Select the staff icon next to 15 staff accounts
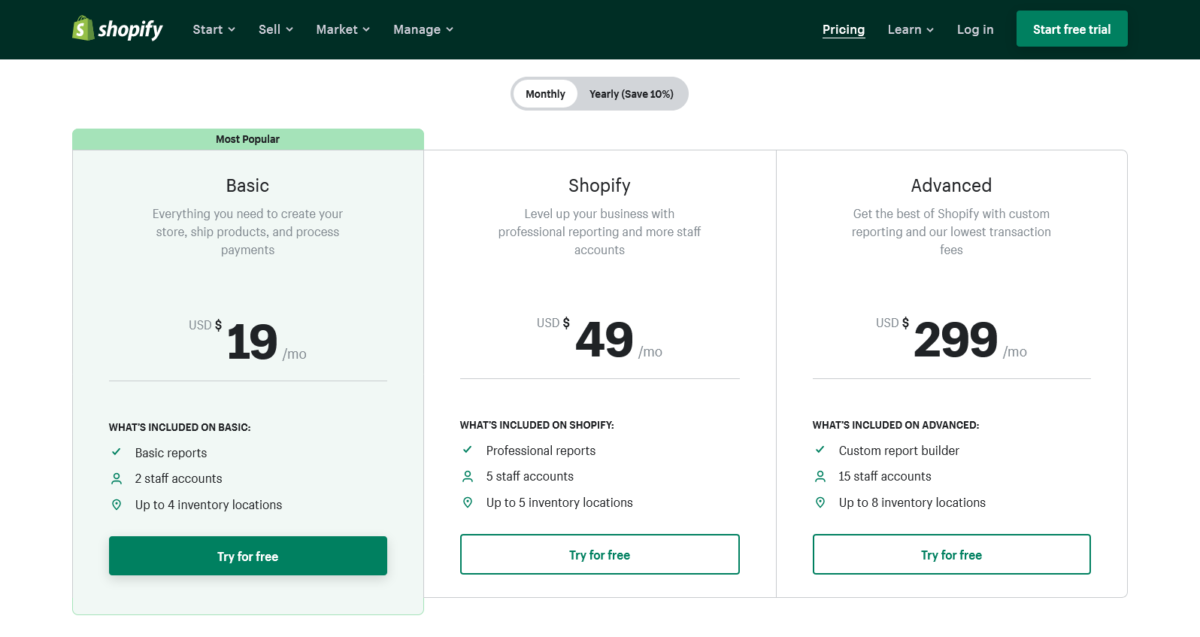This screenshot has width=1200, height=637. coord(819,476)
